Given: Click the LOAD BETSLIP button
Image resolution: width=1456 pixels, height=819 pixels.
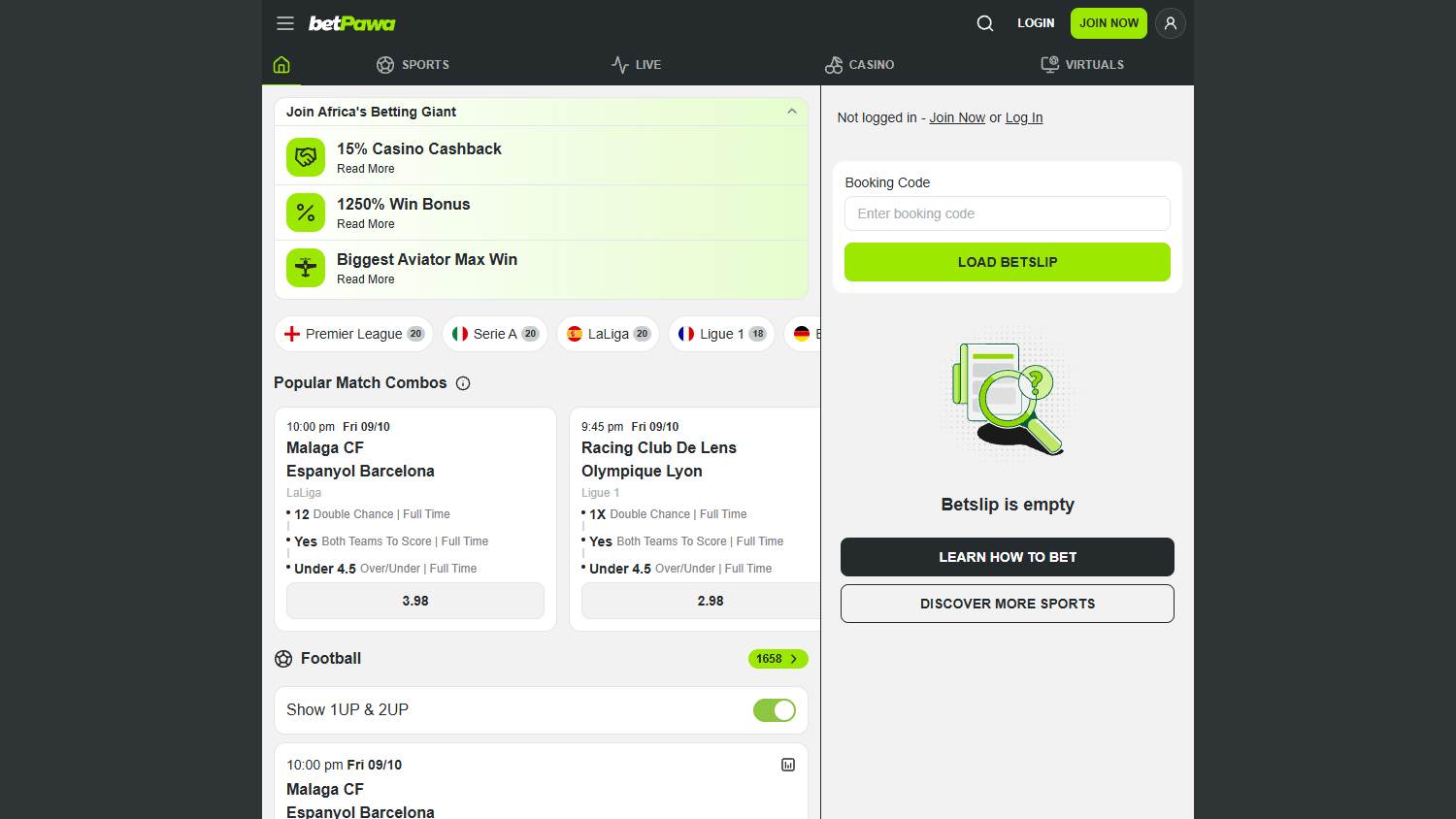Looking at the screenshot, I should coord(1008,262).
